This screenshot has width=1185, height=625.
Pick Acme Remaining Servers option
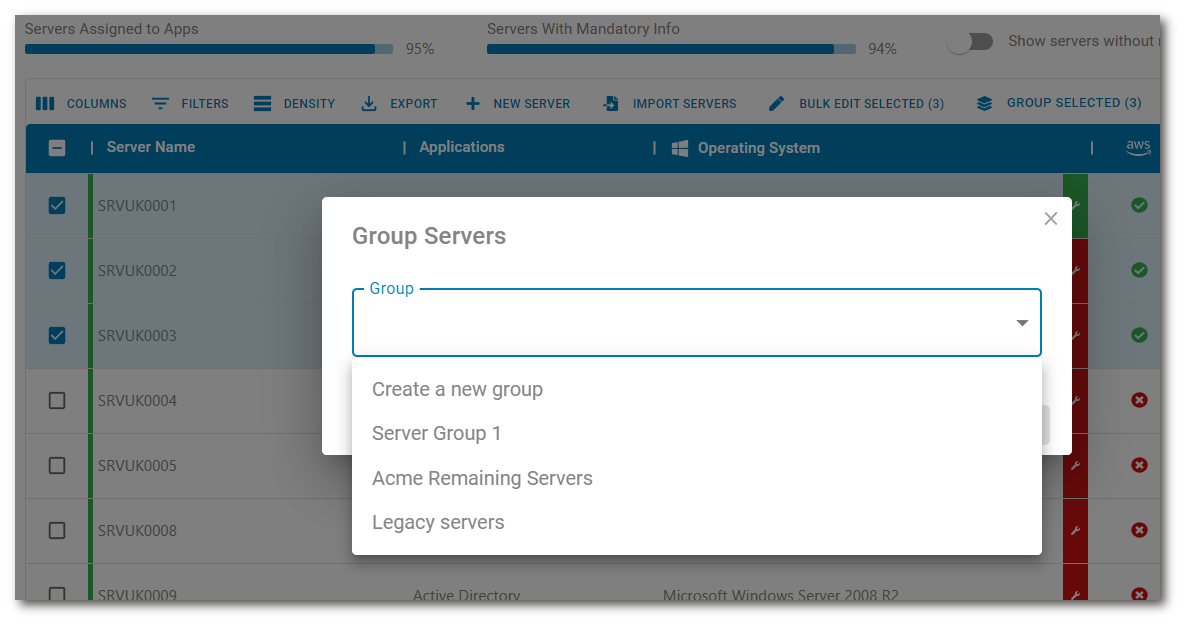point(482,478)
